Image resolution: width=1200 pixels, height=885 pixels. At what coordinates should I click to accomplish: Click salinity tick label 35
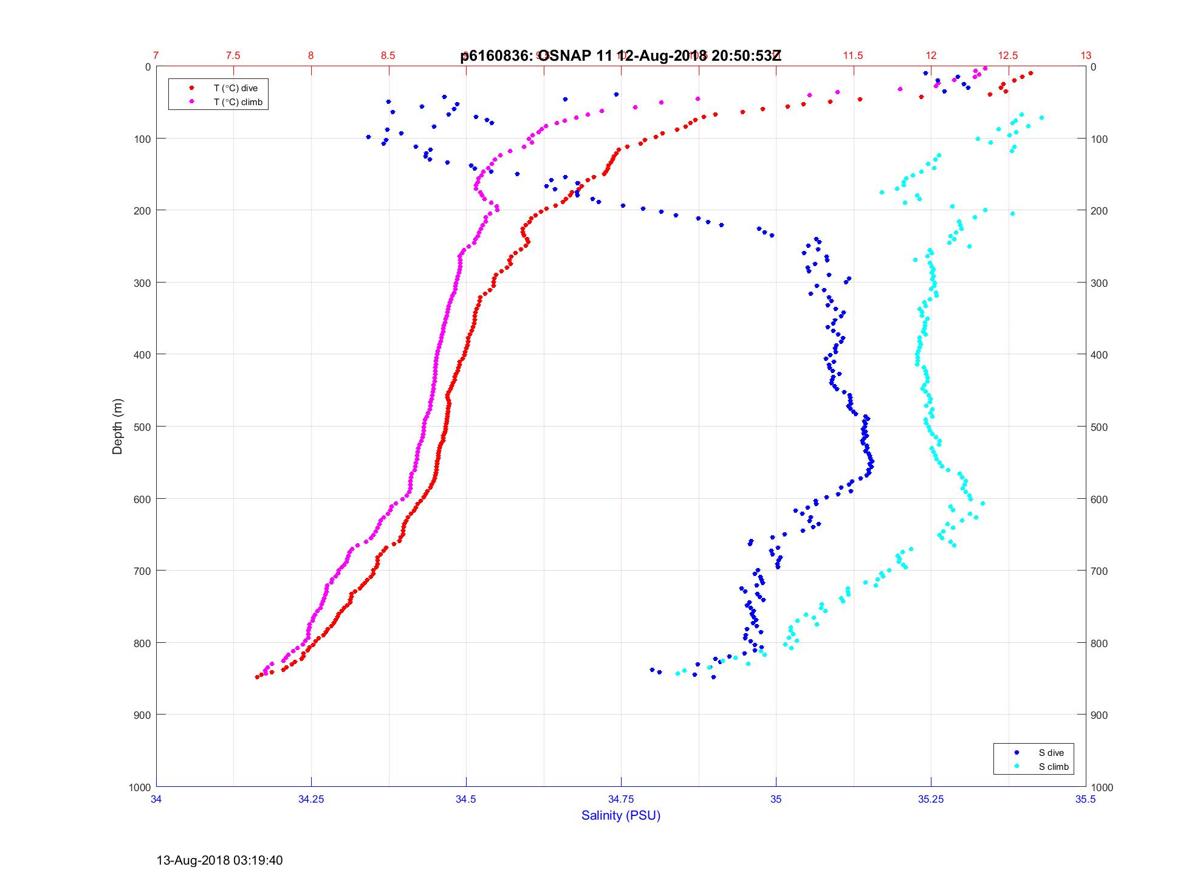coord(776,800)
